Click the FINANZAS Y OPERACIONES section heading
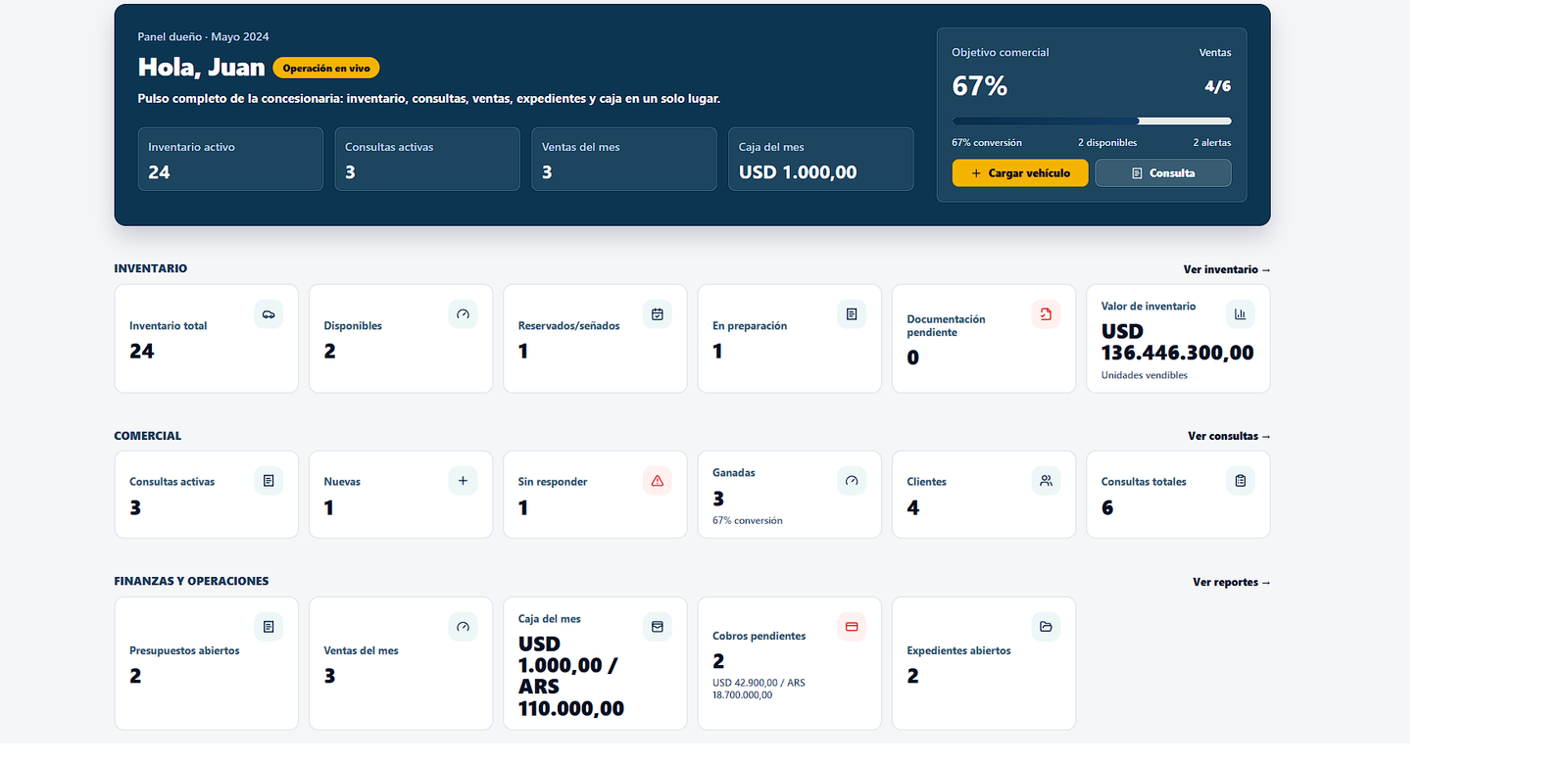This screenshot has height=762, width=1568. (x=191, y=581)
